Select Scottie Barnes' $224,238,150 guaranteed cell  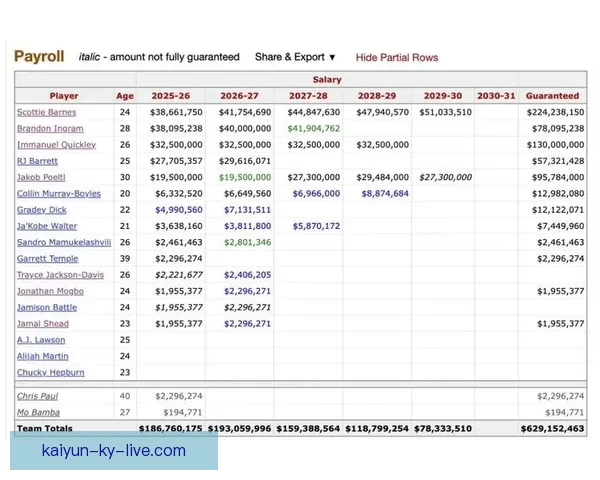[555, 112]
